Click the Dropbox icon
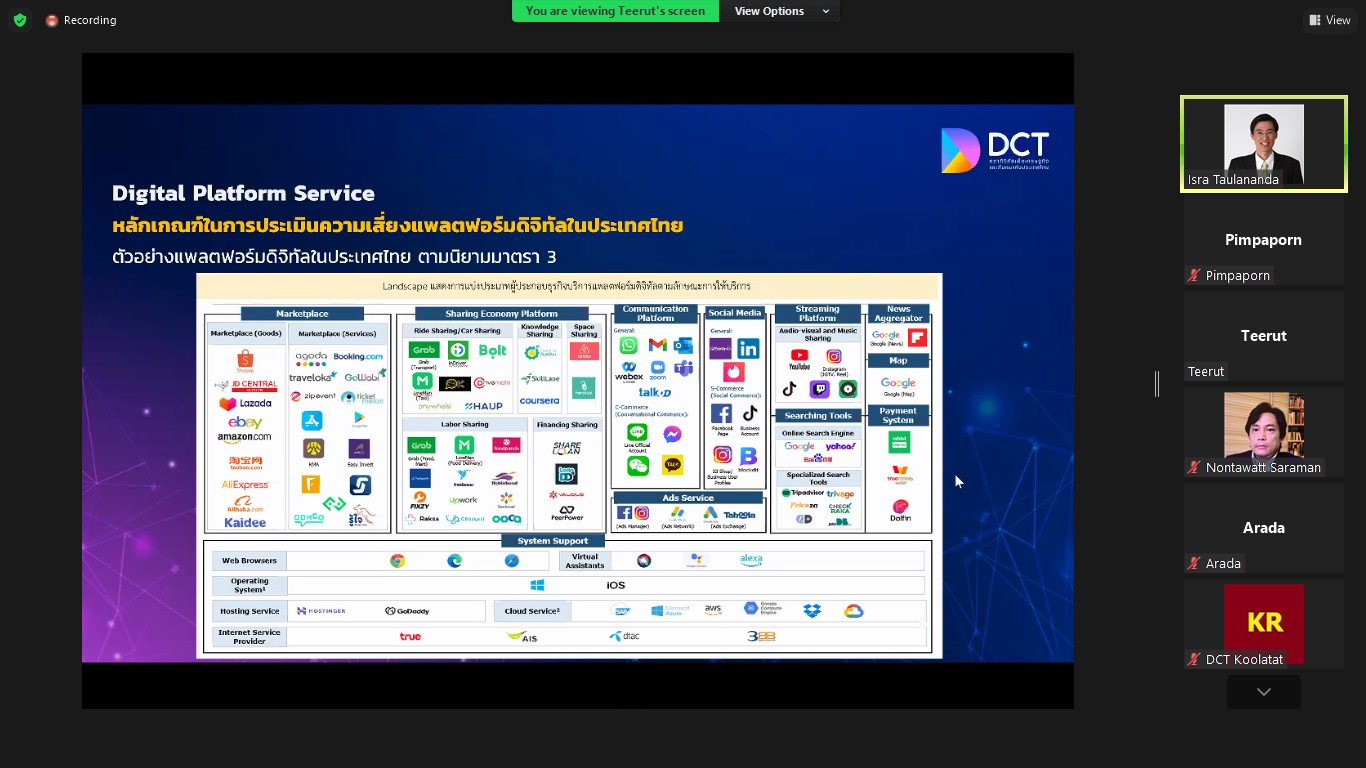This screenshot has width=1366, height=768. [812, 610]
